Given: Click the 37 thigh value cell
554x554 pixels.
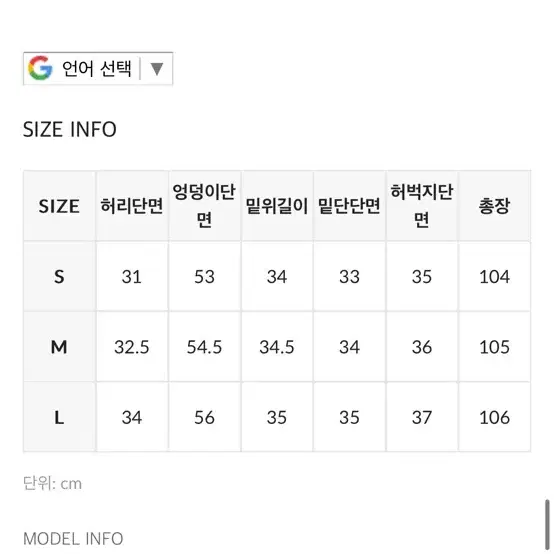Looking at the screenshot, I should [x=422, y=417].
